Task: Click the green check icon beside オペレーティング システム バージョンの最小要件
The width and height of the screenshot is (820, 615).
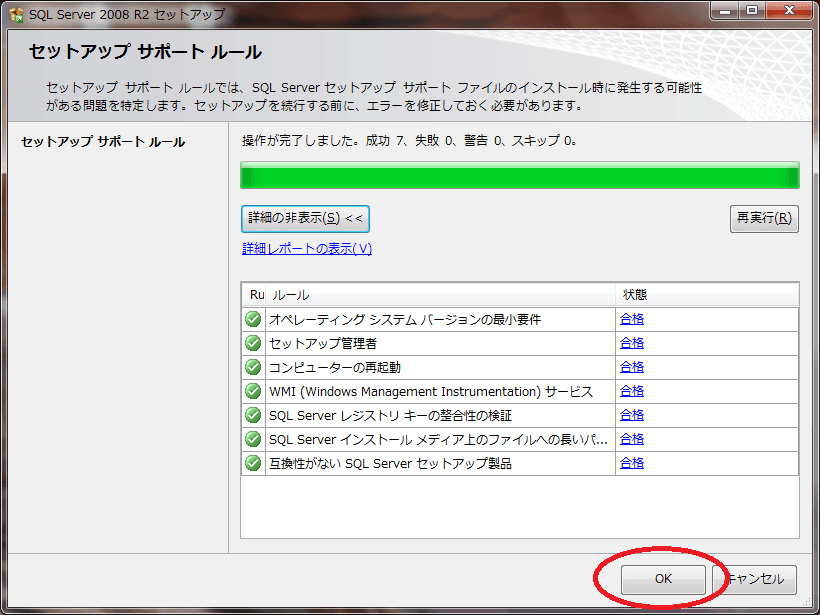Action: click(252, 318)
